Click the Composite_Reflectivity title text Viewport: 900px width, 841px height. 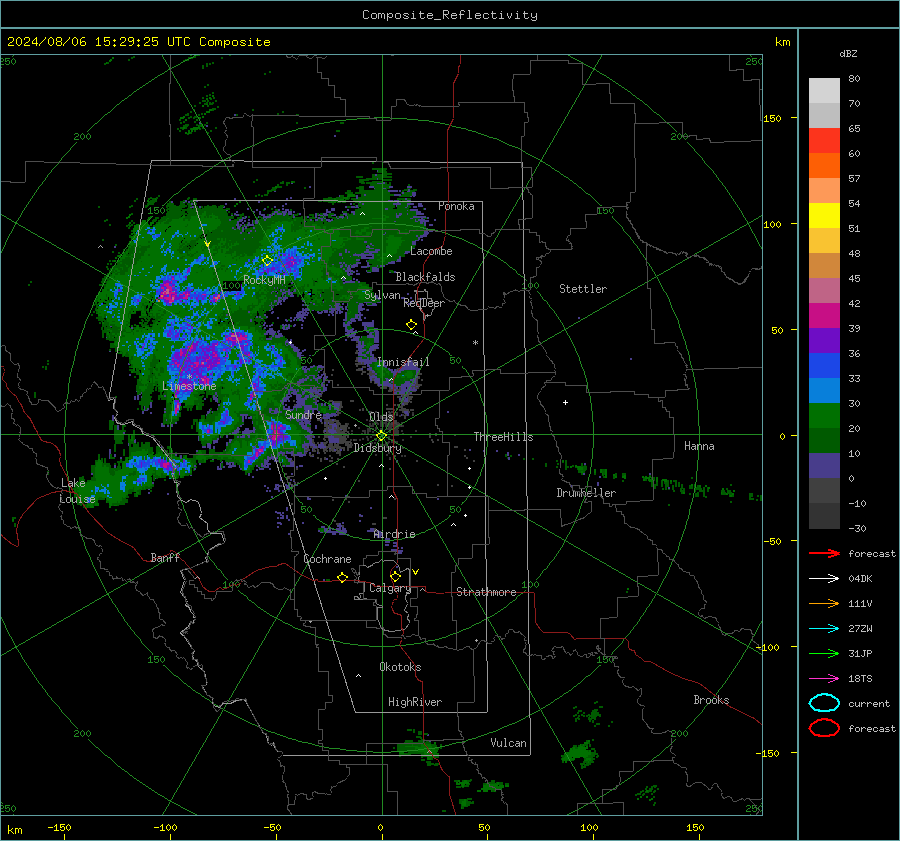(x=450, y=15)
